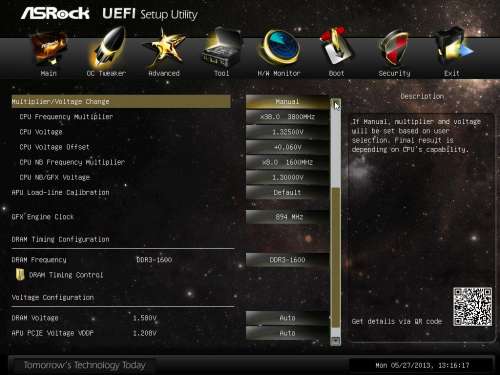Select the APU Load-line Calibration label
The height and width of the screenshot is (375, 500).
tap(60, 193)
